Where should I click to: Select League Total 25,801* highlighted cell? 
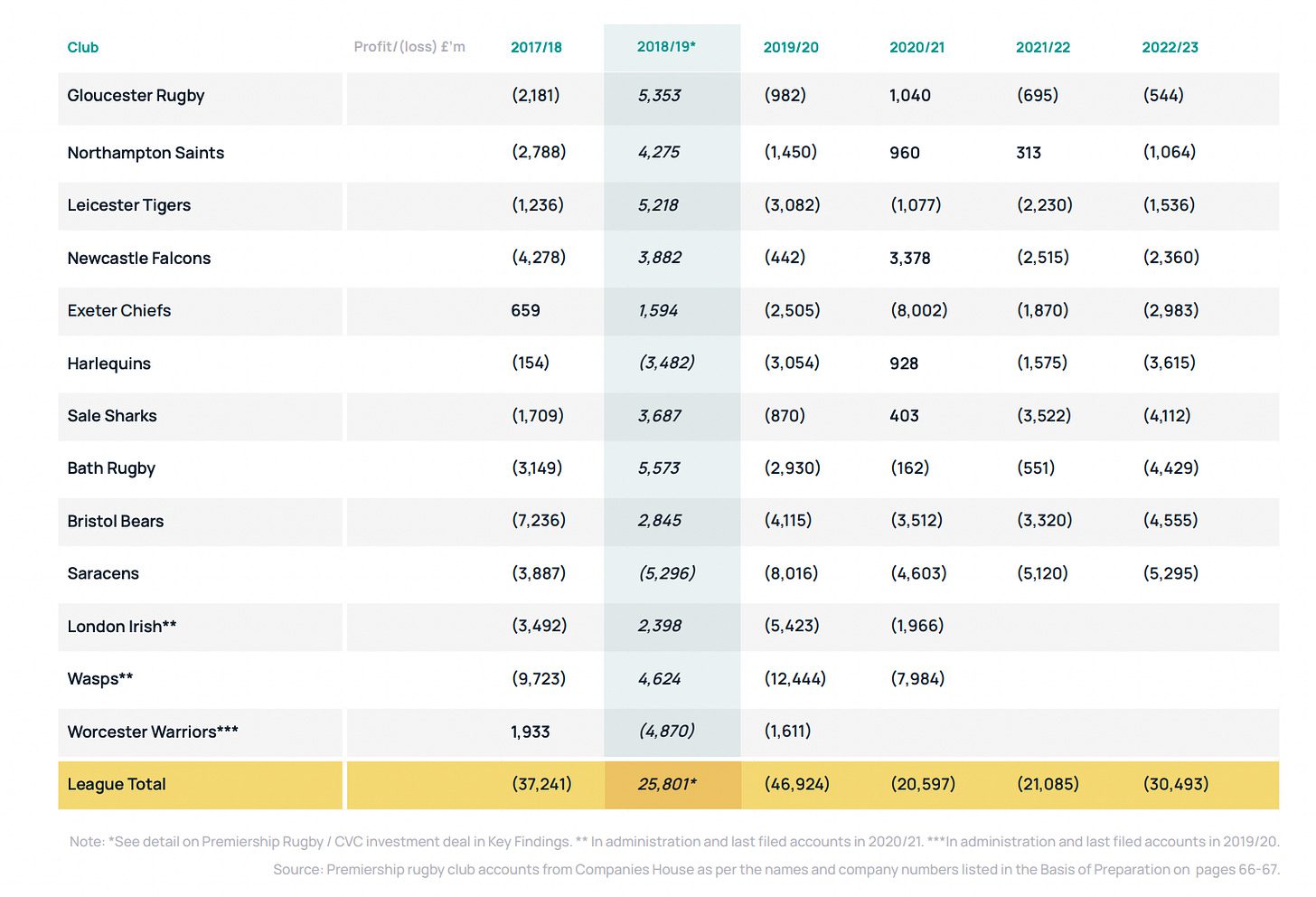[x=667, y=785]
